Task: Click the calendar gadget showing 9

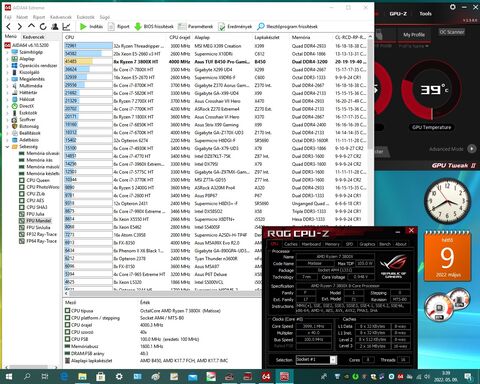Action: click(447, 256)
